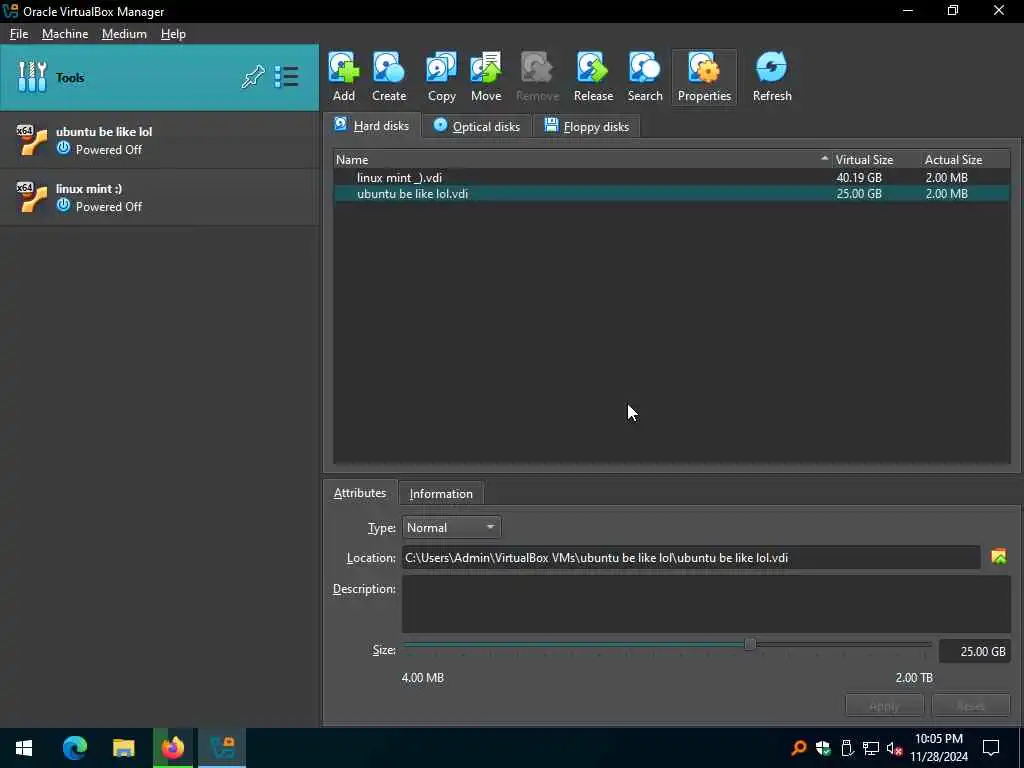
Task: Open Microsoft Edge from the taskbar
Action: (74, 748)
